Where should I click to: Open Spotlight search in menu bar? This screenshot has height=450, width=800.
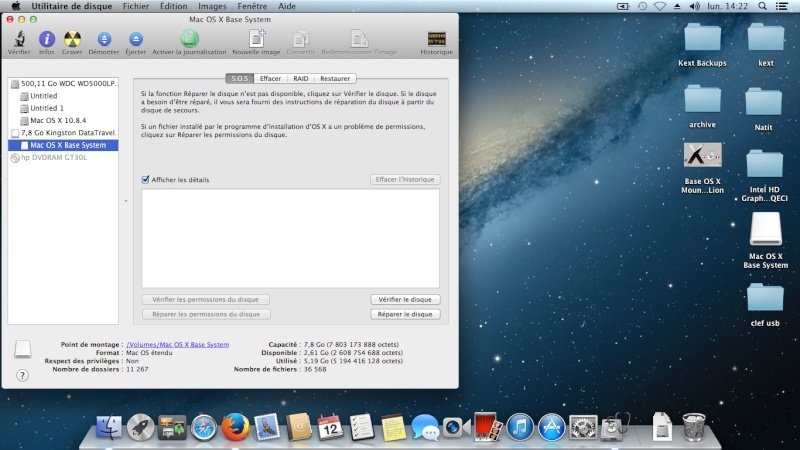tap(762, 6)
